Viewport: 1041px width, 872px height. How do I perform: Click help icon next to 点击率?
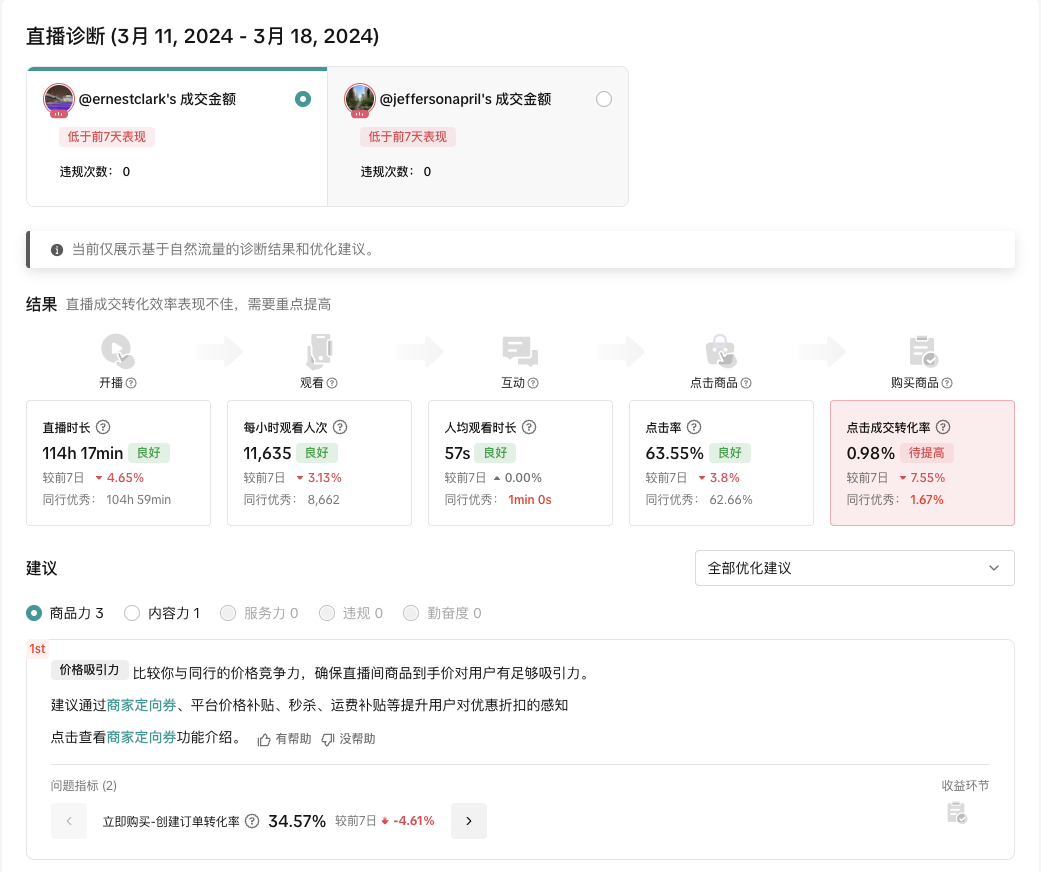pos(694,427)
